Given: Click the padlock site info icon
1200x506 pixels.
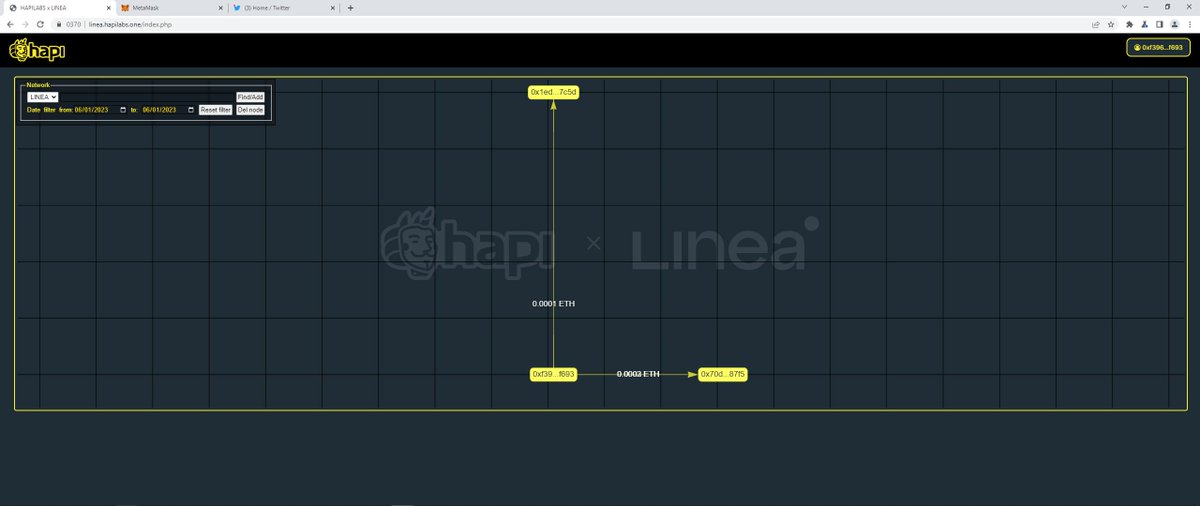Looking at the screenshot, I should click(59, 24).
